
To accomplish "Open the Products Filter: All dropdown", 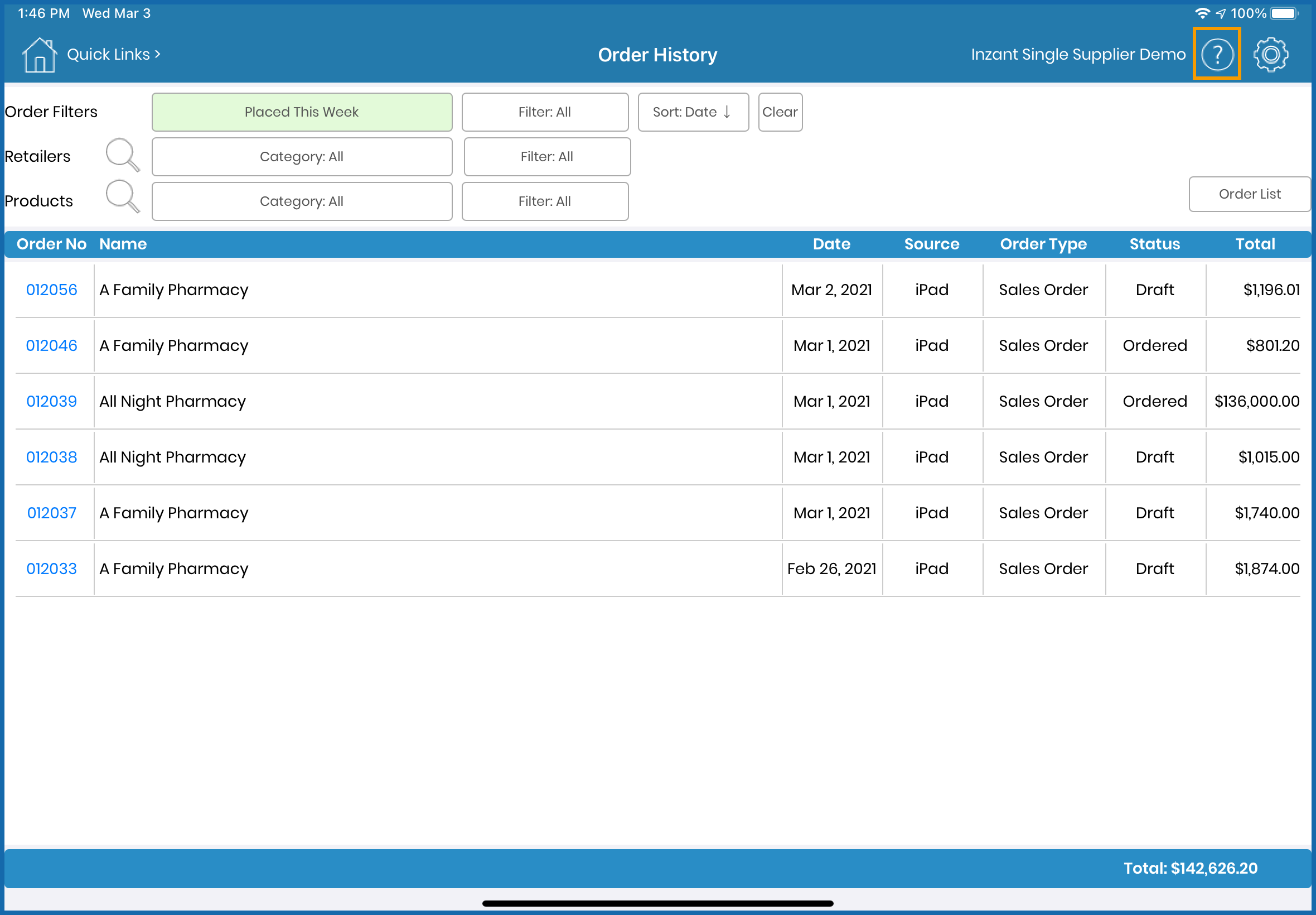I will (544, 201).
